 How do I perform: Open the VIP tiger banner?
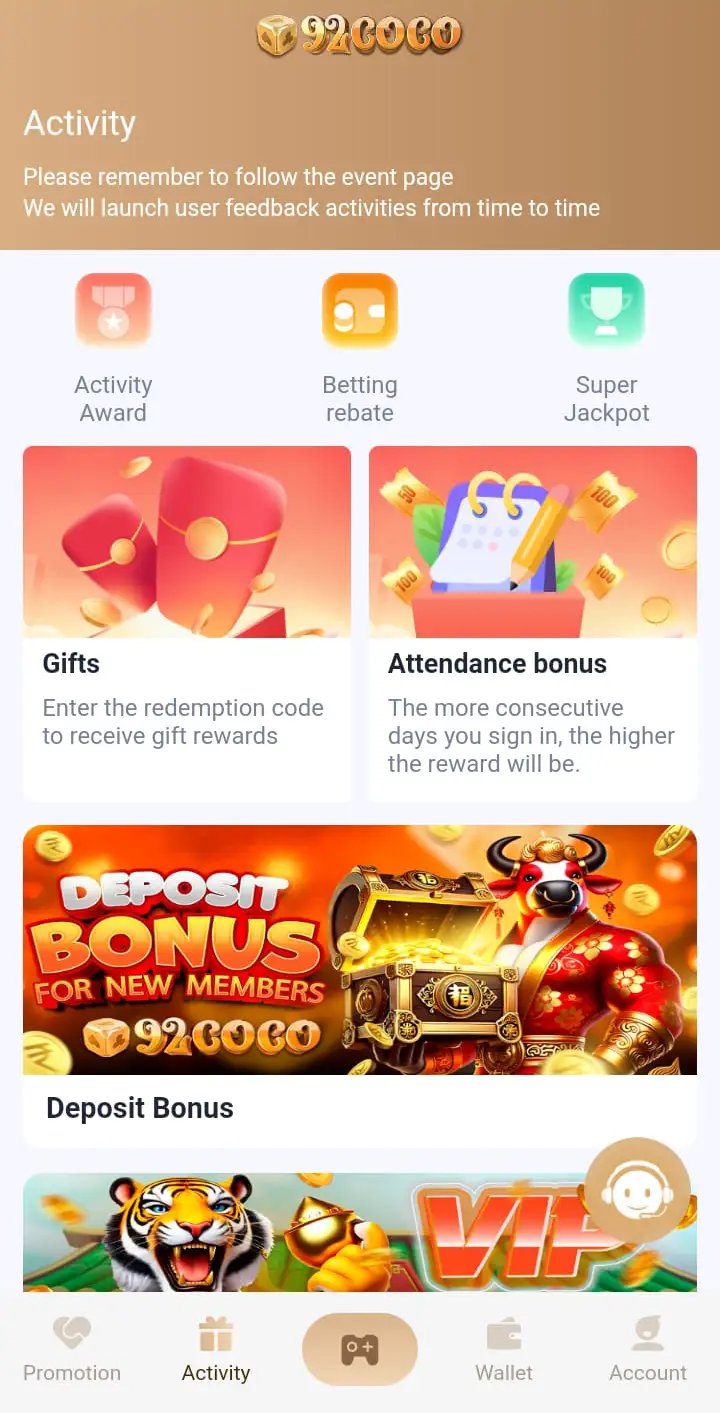click(360, 1232)
